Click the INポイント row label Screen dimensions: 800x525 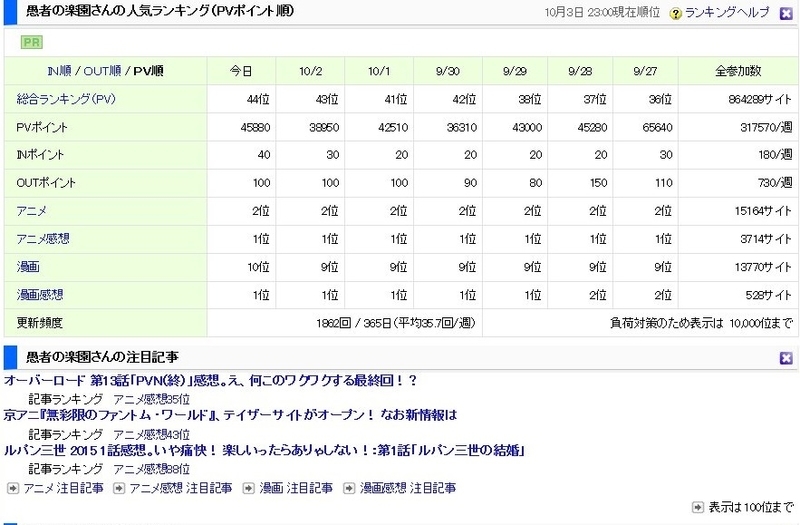pyautogui.click(x=40, y=155)
